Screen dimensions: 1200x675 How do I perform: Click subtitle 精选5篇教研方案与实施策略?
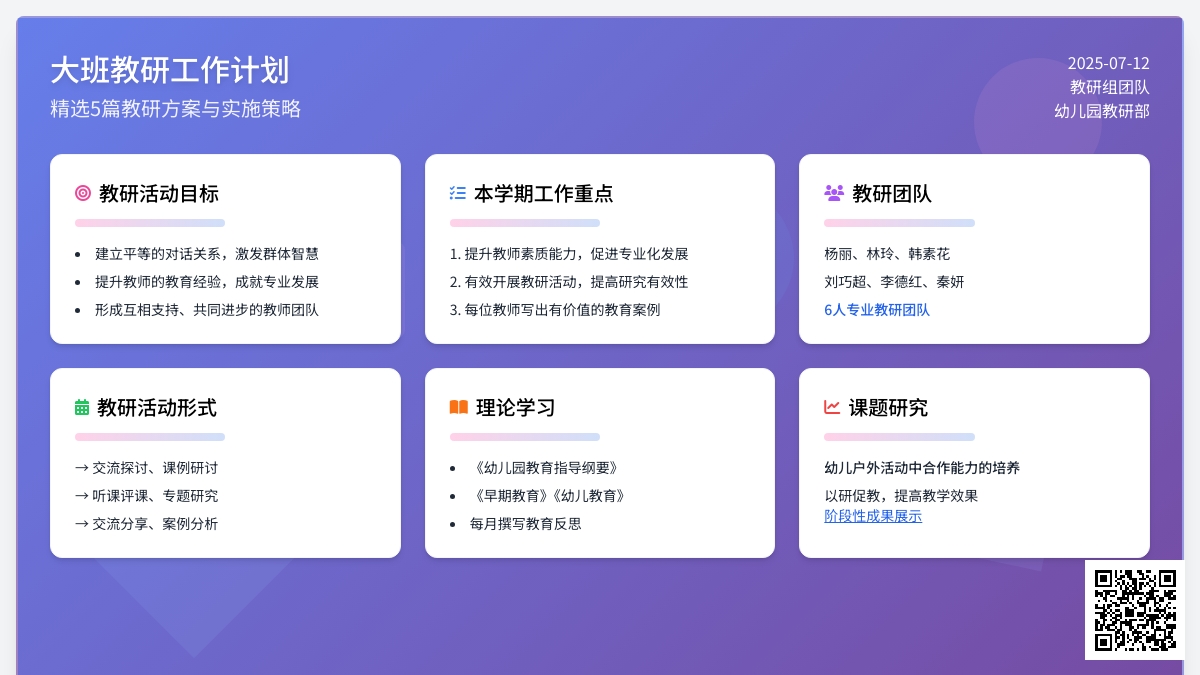tap(176, 109)
